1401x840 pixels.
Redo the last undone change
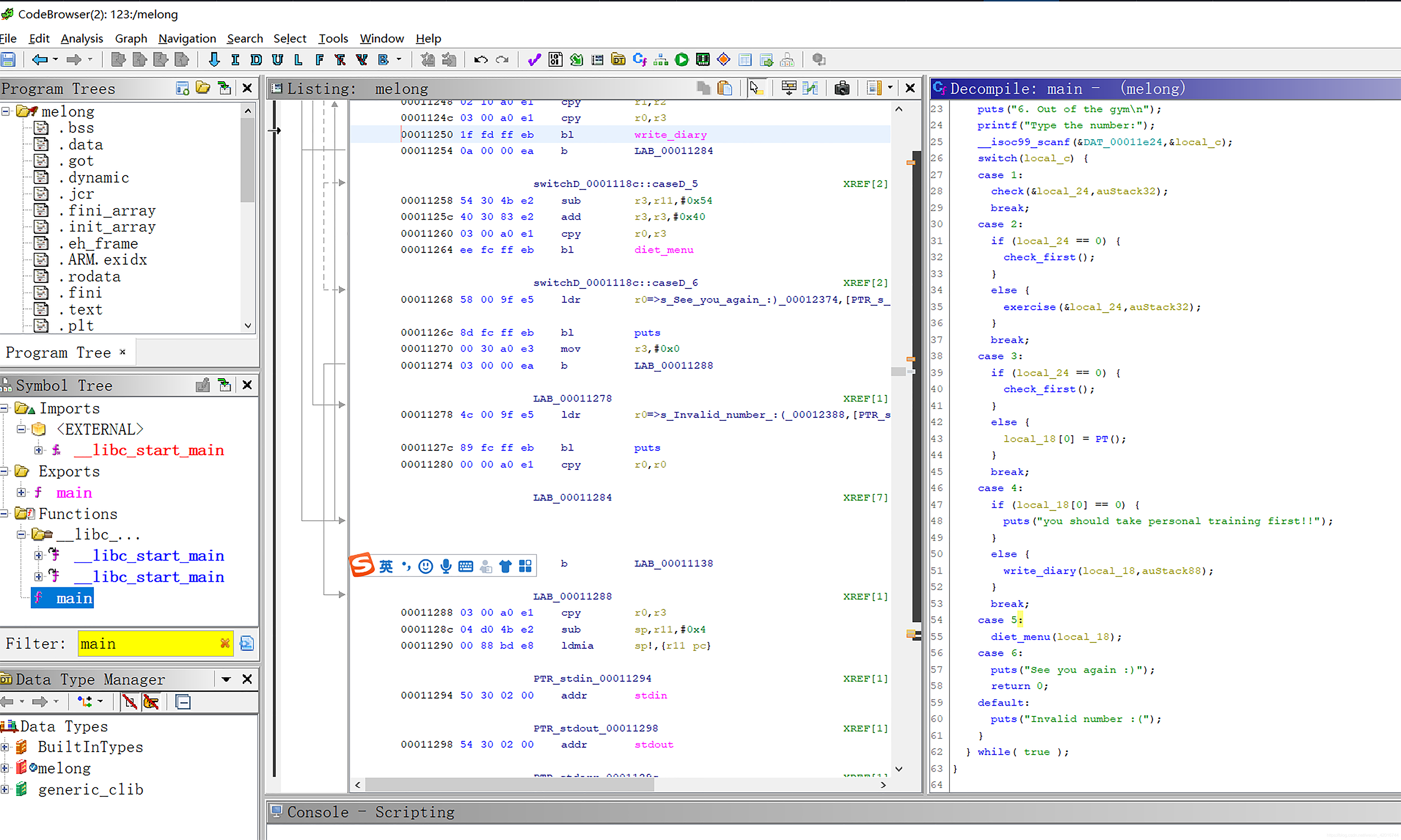[x=502, y=59]
